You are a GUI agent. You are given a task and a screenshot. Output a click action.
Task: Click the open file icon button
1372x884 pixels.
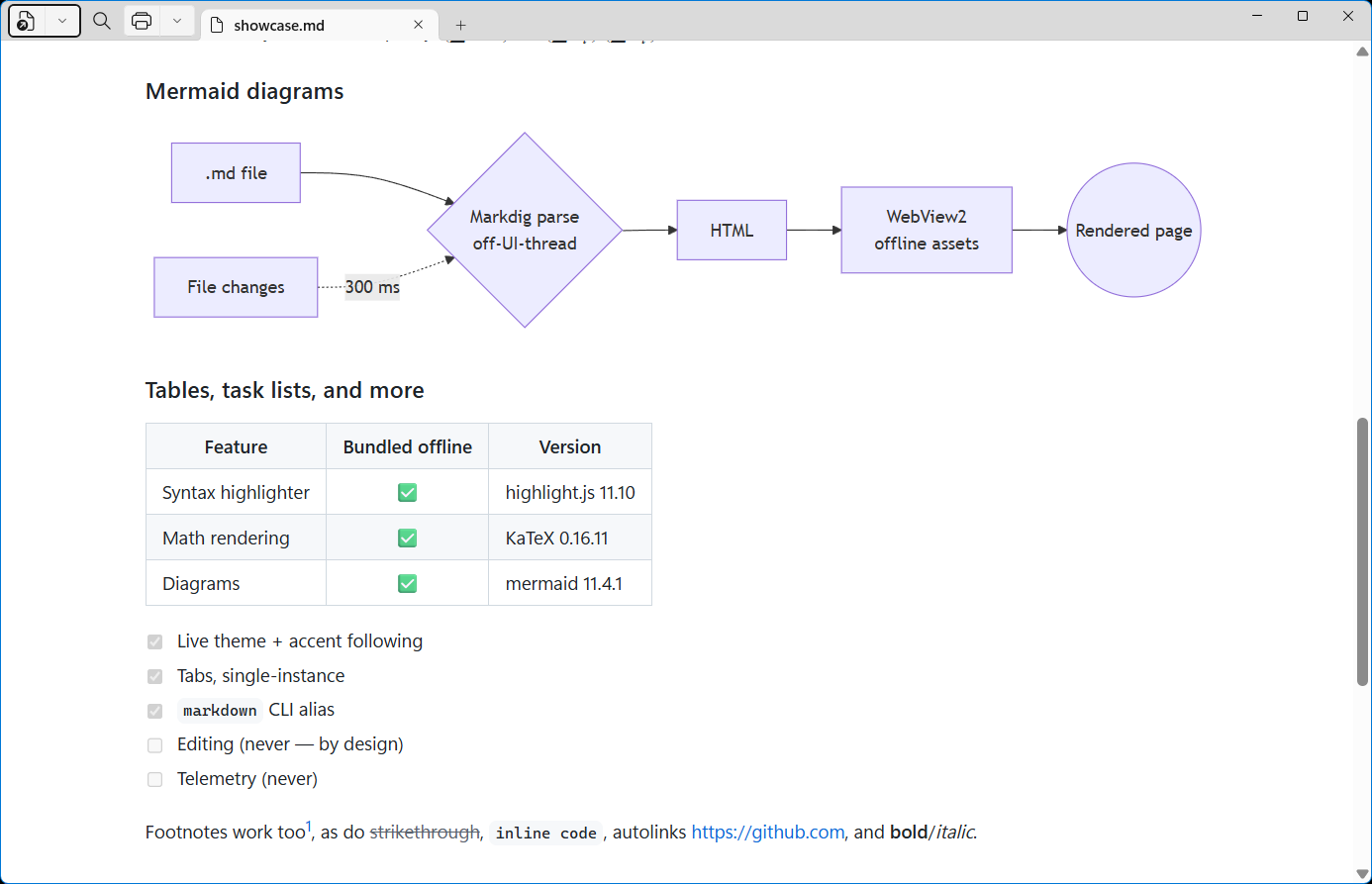(x=27, y=21)
